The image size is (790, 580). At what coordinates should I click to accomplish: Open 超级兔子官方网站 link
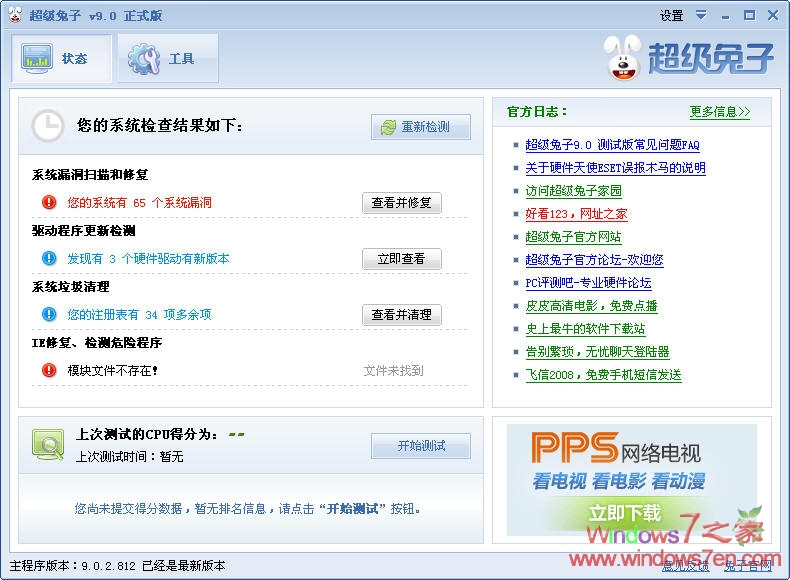(x=573, y=237)
